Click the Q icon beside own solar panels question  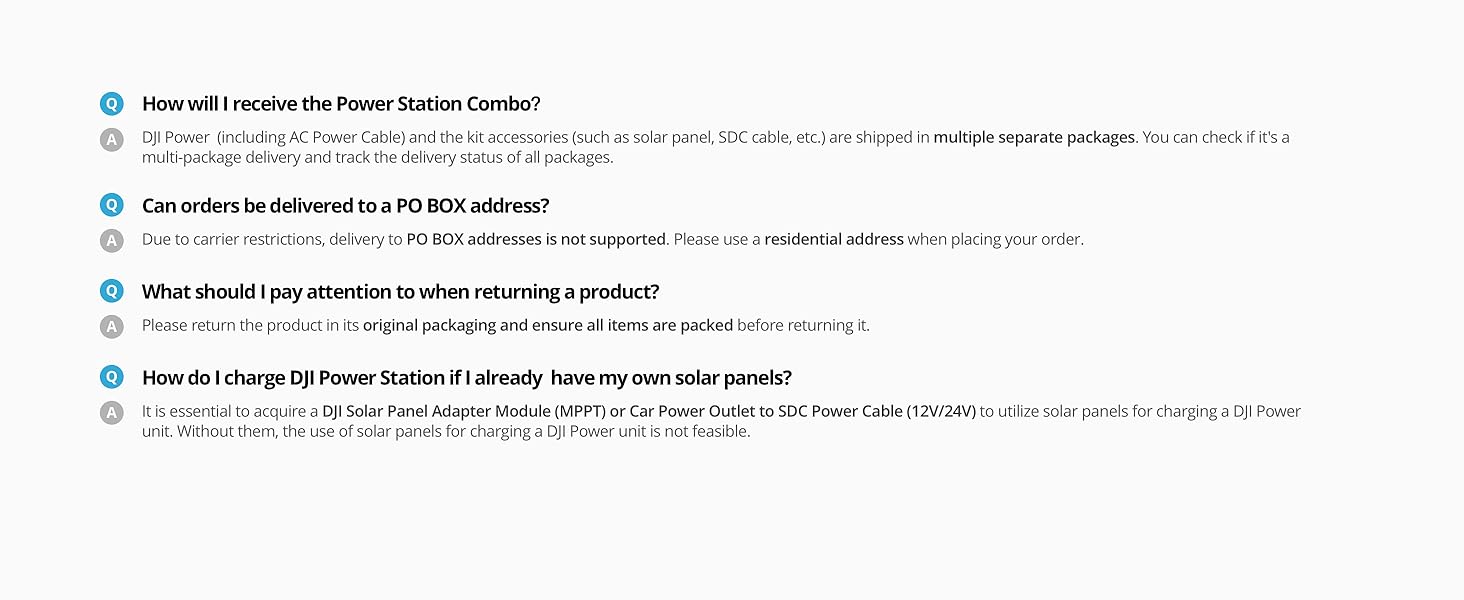click(x=112, y=378)
